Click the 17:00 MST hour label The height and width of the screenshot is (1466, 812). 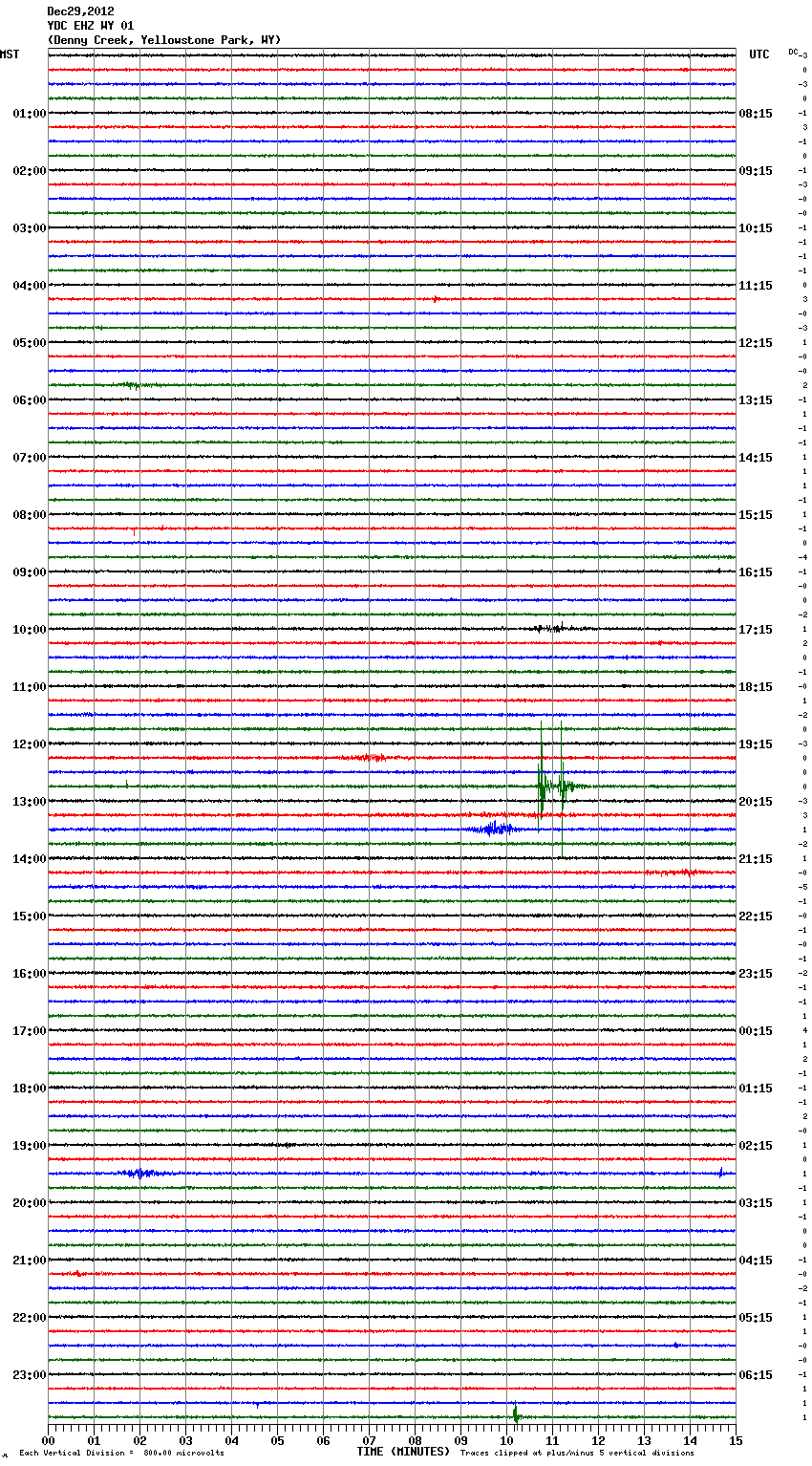[x=30, y=1031]
